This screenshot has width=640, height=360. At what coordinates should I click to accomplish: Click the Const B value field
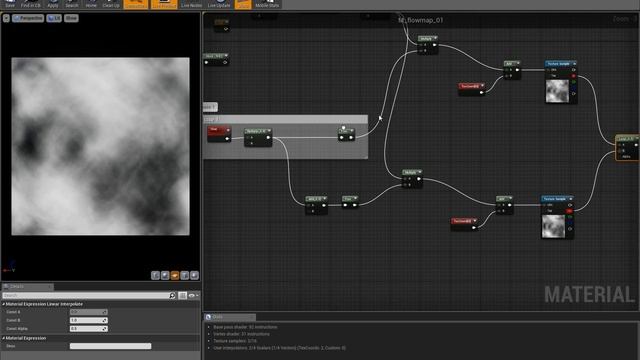click(89, 320)
